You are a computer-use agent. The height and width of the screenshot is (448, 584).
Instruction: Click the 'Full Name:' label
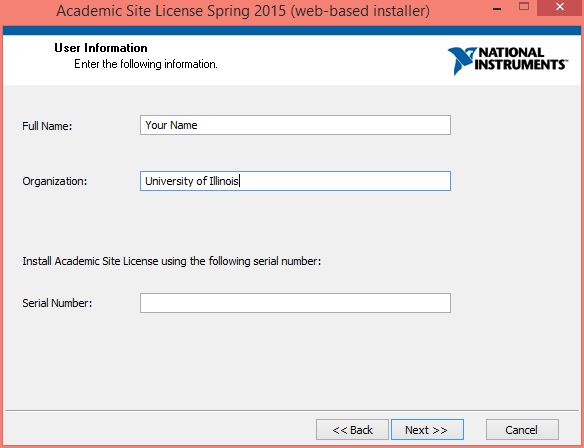point(47,126)
